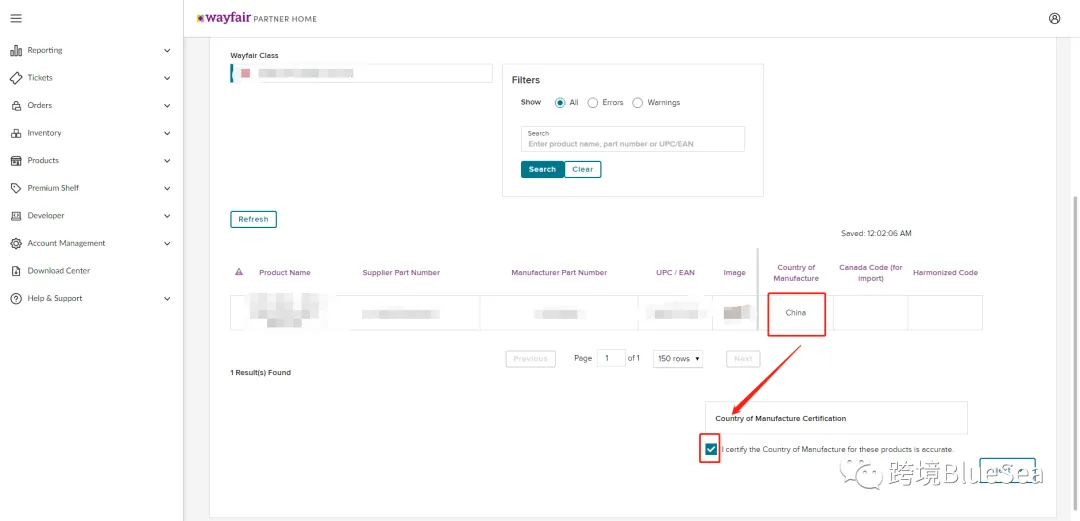
Task: Click the Inventory boxes icon
Action: tap(16, 133)
